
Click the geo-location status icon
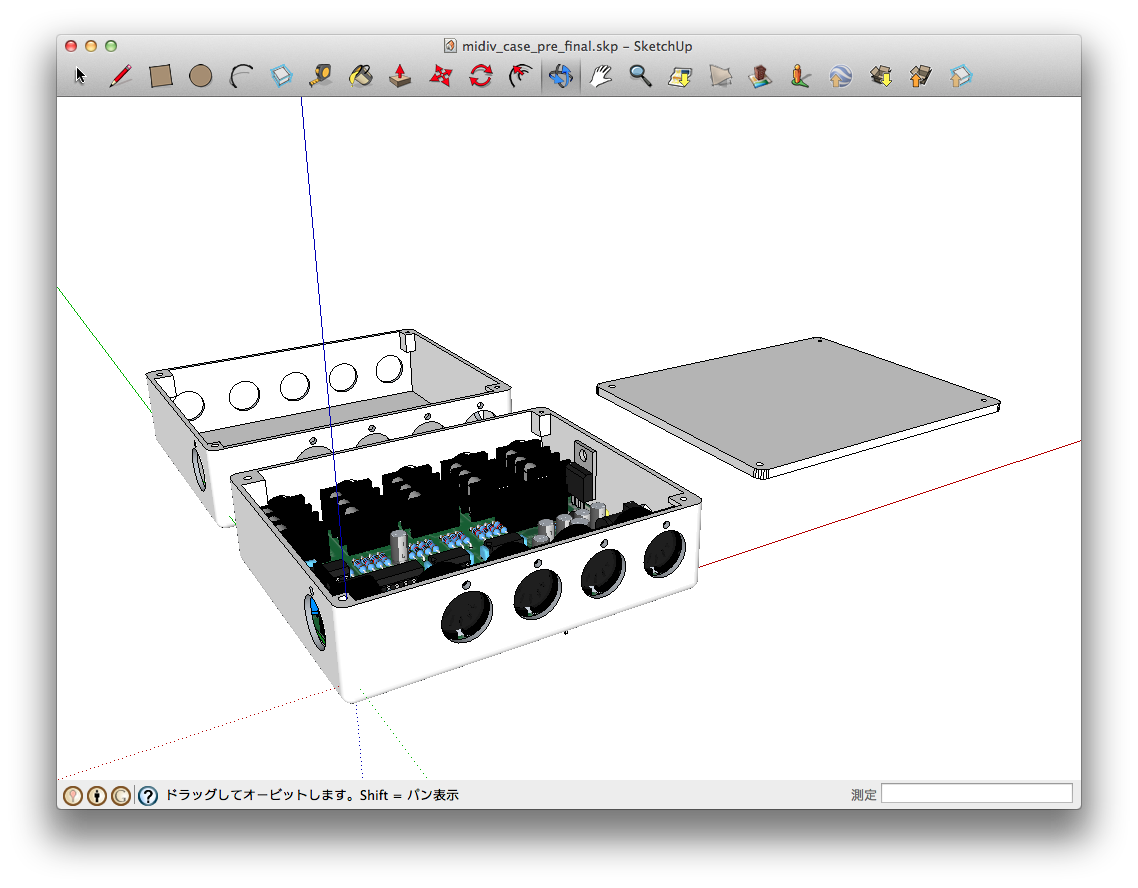coord(73,796)
